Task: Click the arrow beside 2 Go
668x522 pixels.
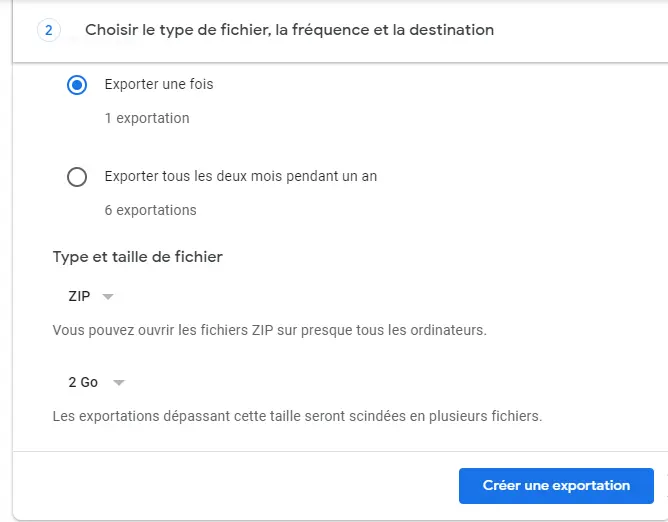Action: [x=118, y=383]
